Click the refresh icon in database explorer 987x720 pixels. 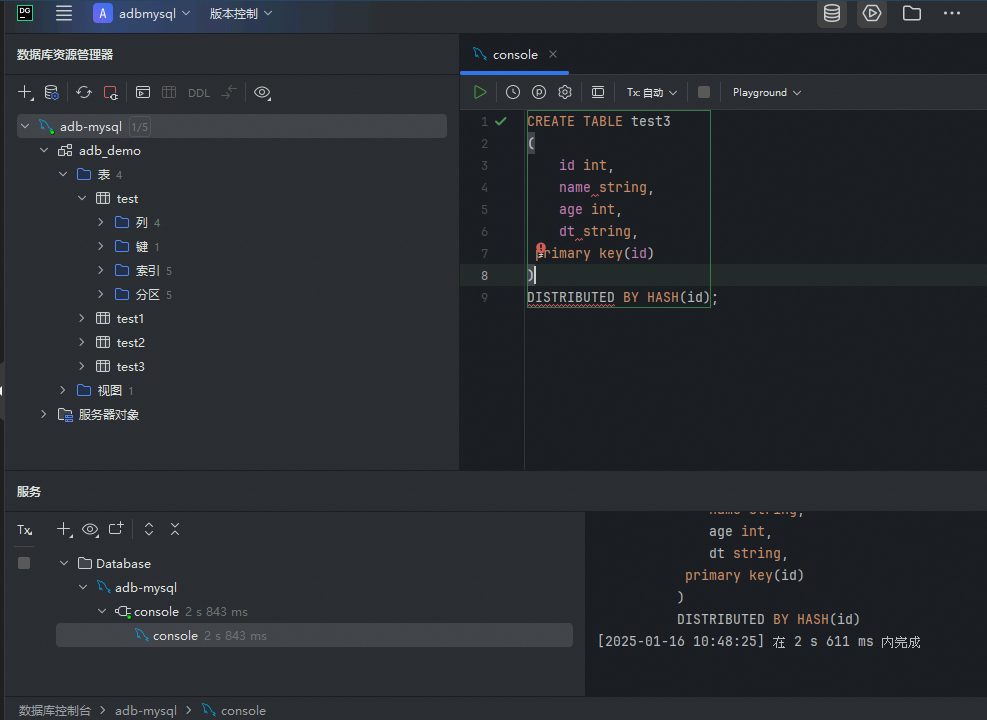[84, 92]
